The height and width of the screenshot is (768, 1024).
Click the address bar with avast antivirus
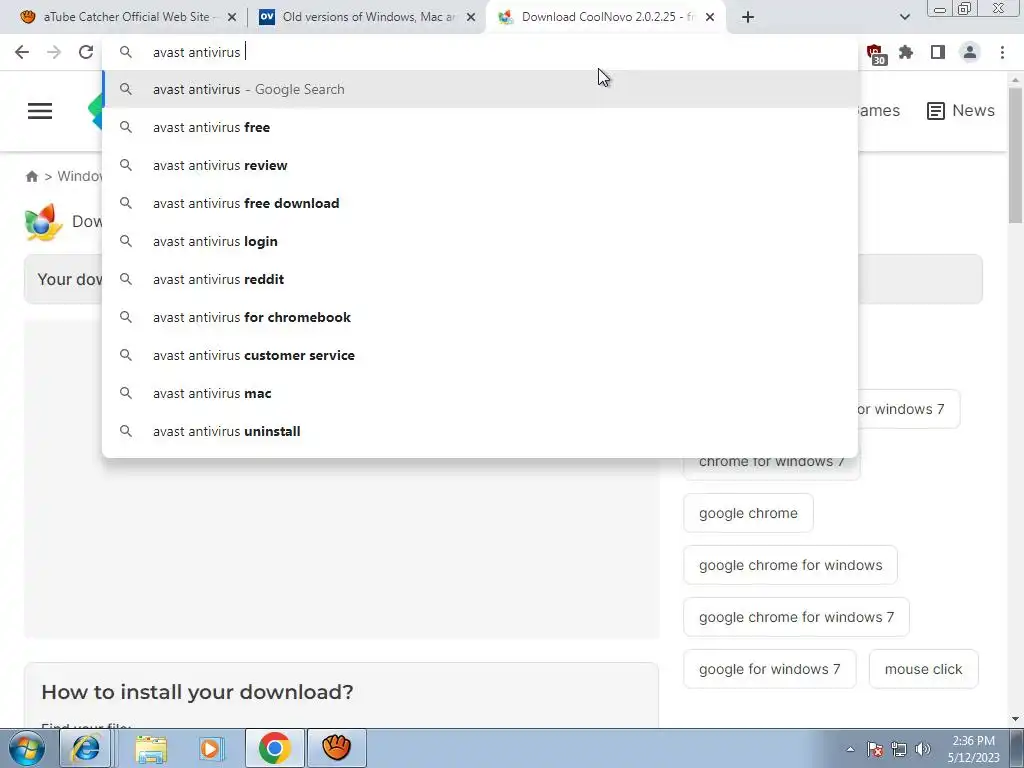[480, 52]
